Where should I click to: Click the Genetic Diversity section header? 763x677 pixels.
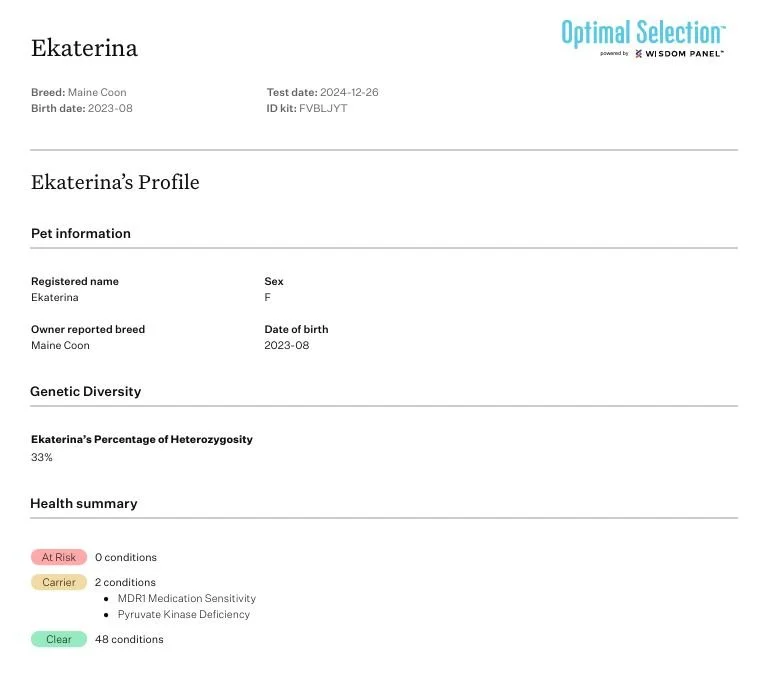tap(85, 391)
